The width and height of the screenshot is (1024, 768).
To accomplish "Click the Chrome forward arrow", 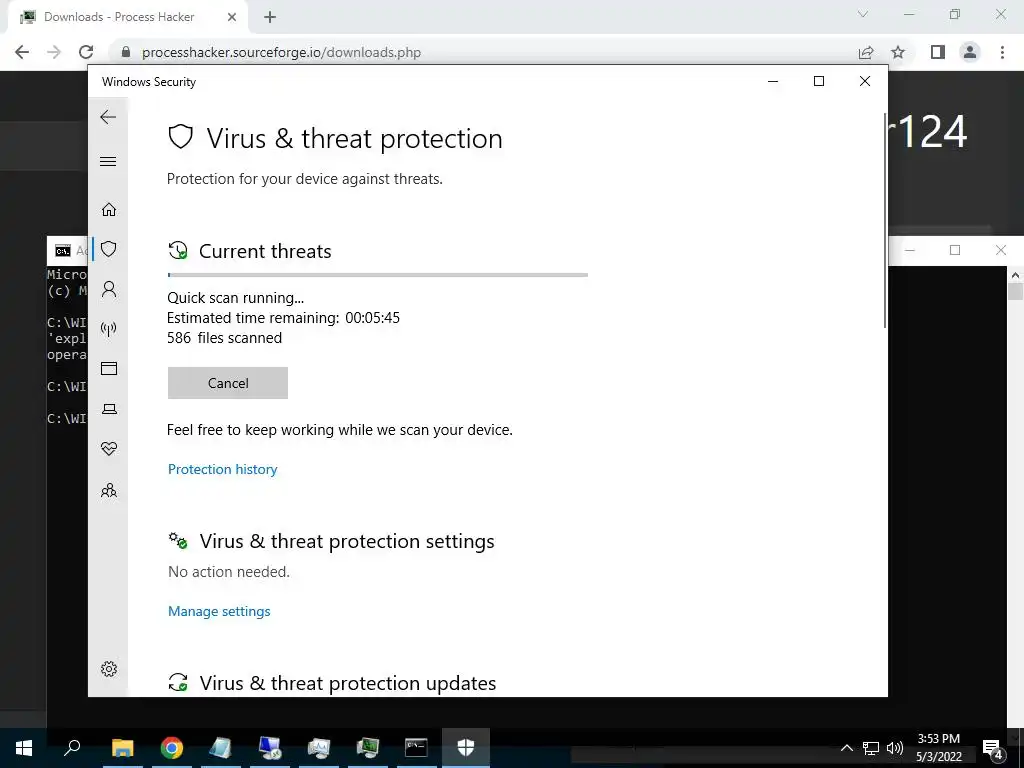I will (x=54, y=52).
